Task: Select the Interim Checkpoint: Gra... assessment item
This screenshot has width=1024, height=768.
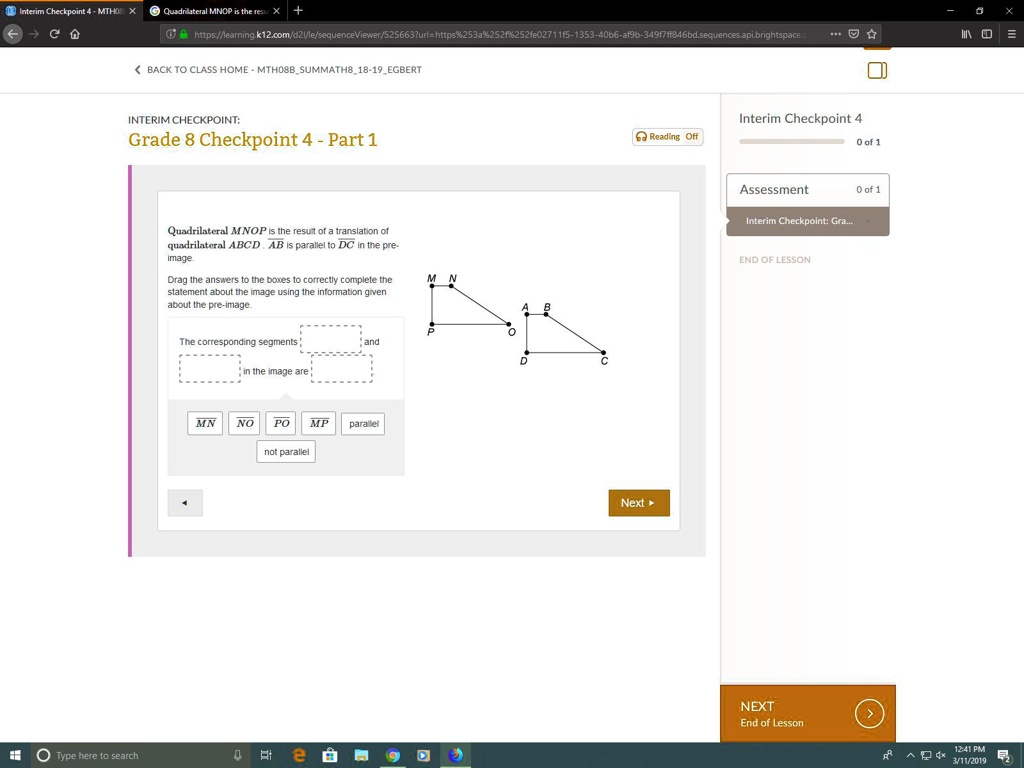Action: [x=800, y=221]
